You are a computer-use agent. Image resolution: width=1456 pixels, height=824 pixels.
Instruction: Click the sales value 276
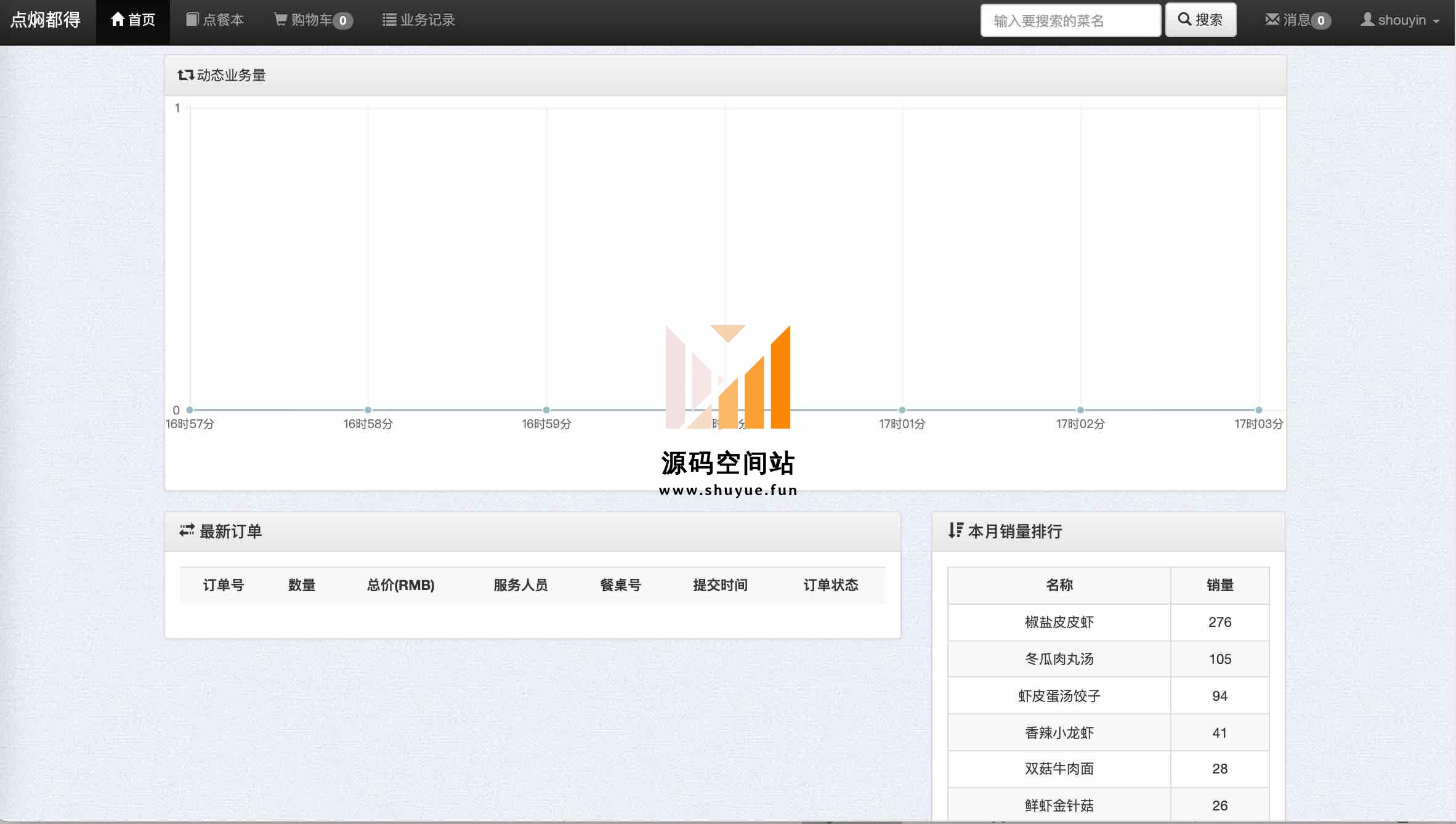[1220, 622]
